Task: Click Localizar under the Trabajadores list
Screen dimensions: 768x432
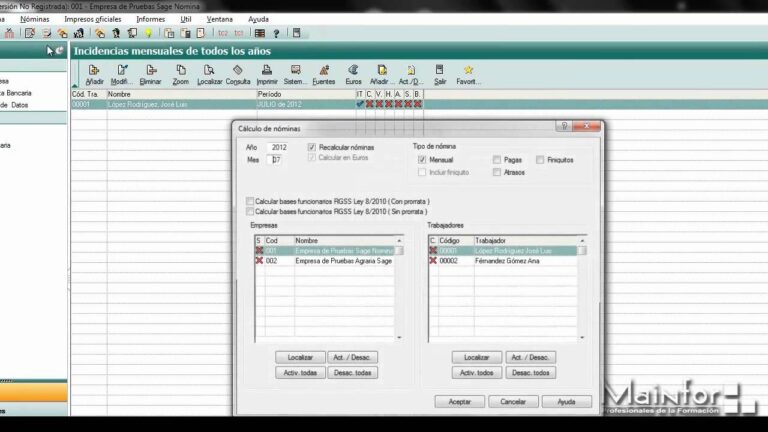Action: coord(477,358)
